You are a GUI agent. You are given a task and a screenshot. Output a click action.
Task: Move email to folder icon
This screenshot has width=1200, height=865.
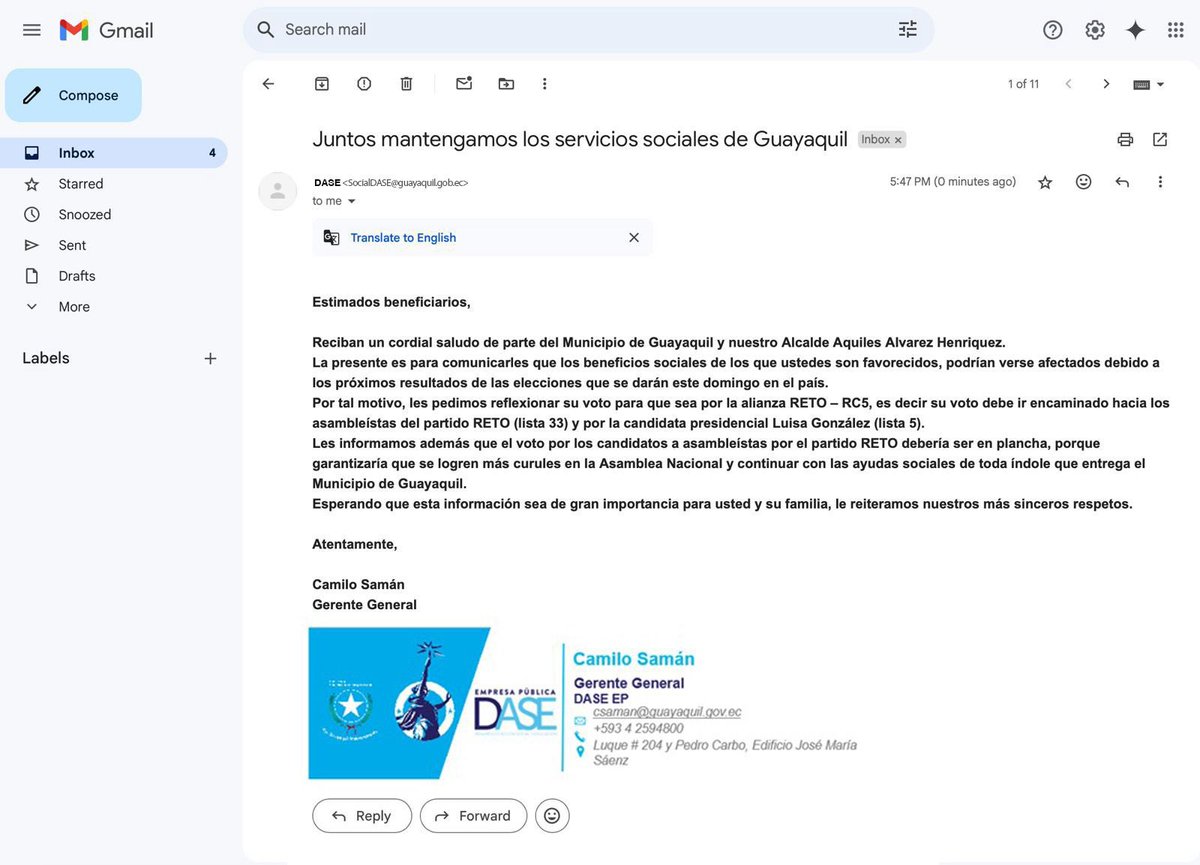506,84
